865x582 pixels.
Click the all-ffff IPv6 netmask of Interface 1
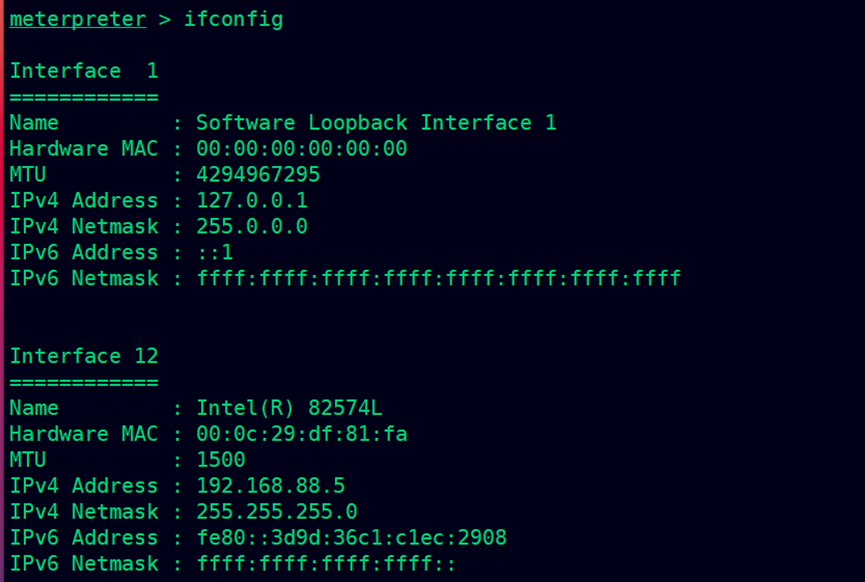(439, 278)
